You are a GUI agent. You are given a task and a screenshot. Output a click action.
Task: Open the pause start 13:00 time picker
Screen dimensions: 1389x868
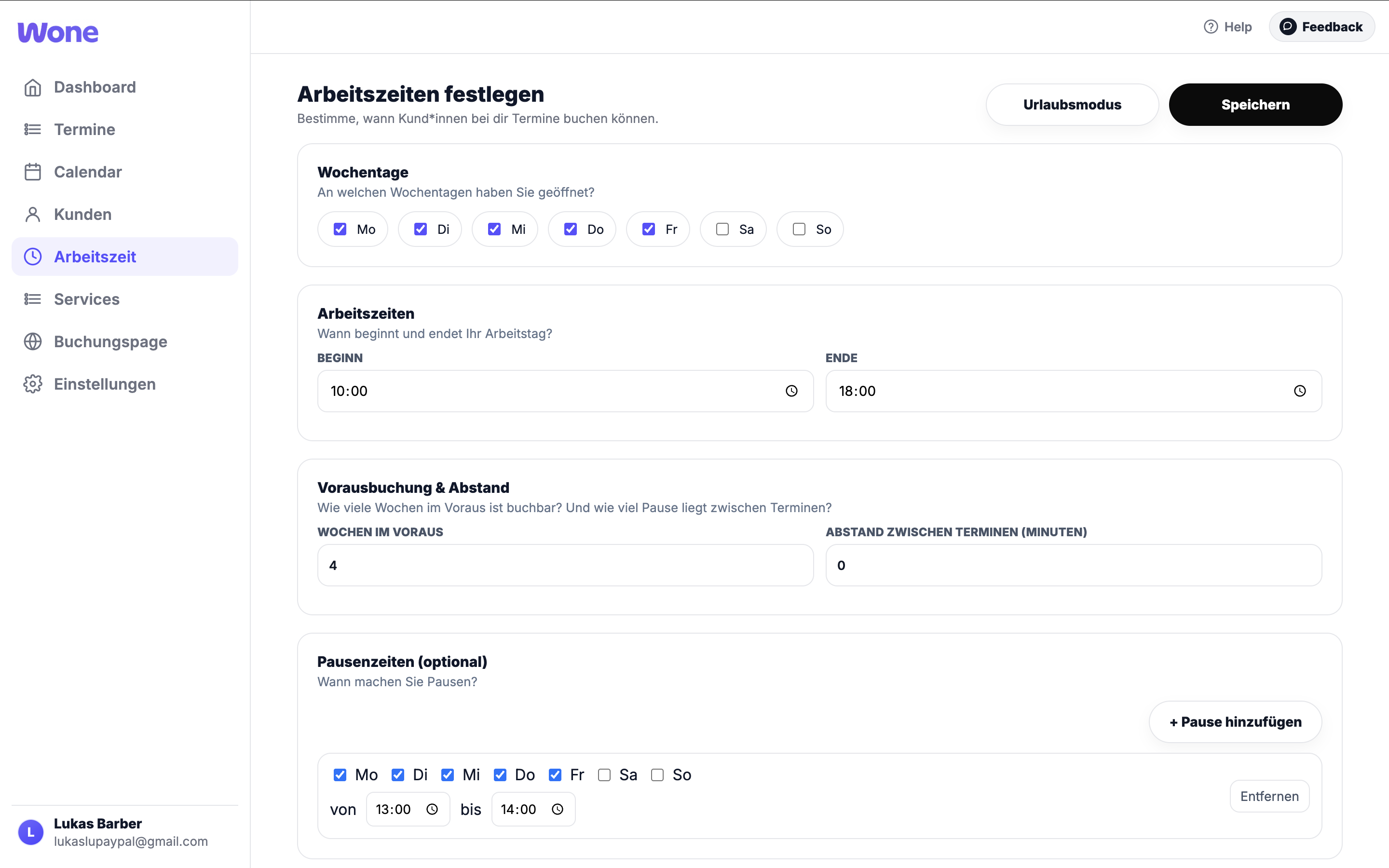(432, 809)
